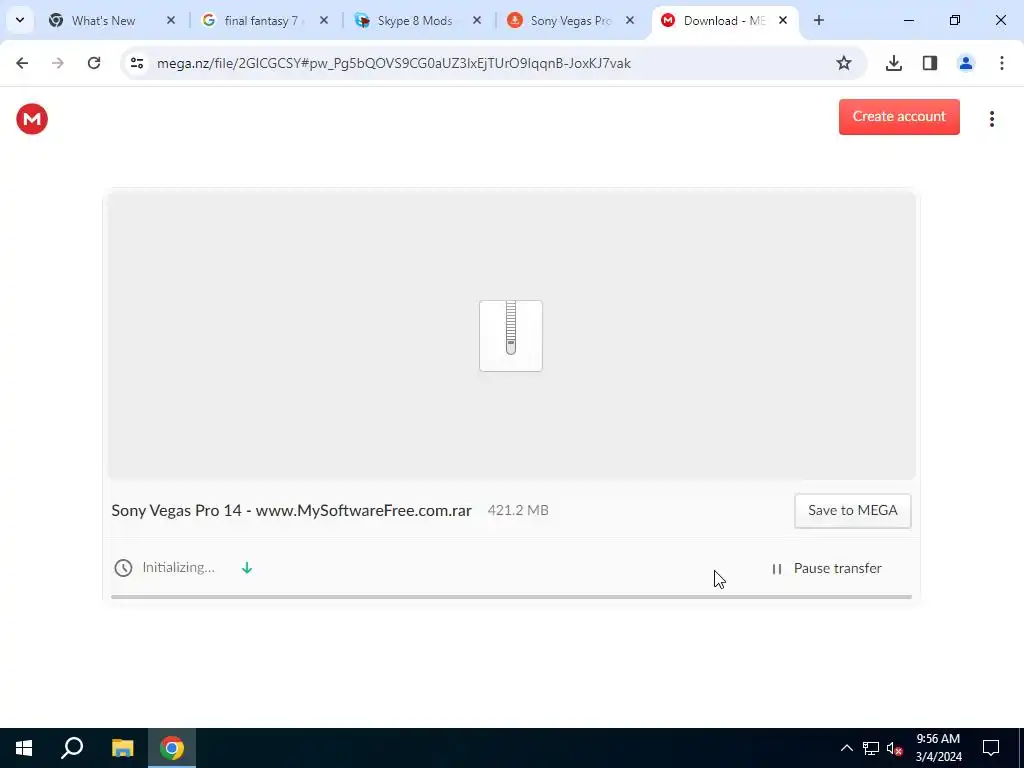Save the file to MEGA
Viewport: 1024px width, 768px height.
pos(852,511)
